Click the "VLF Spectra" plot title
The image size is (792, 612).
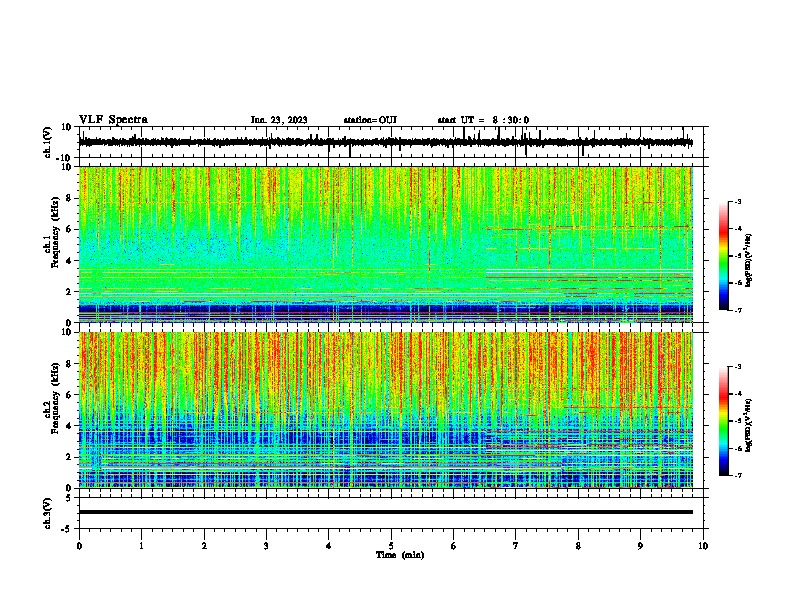[x=113, y=120]
